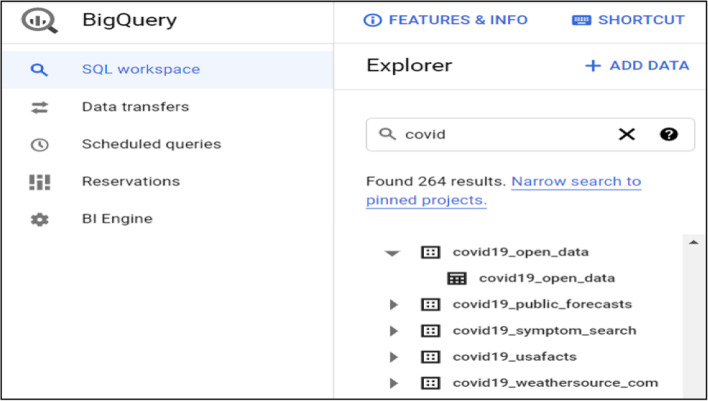
Task: Open Scheduled queries menu item
Action: pyautogui.click(x=151, y=144)
